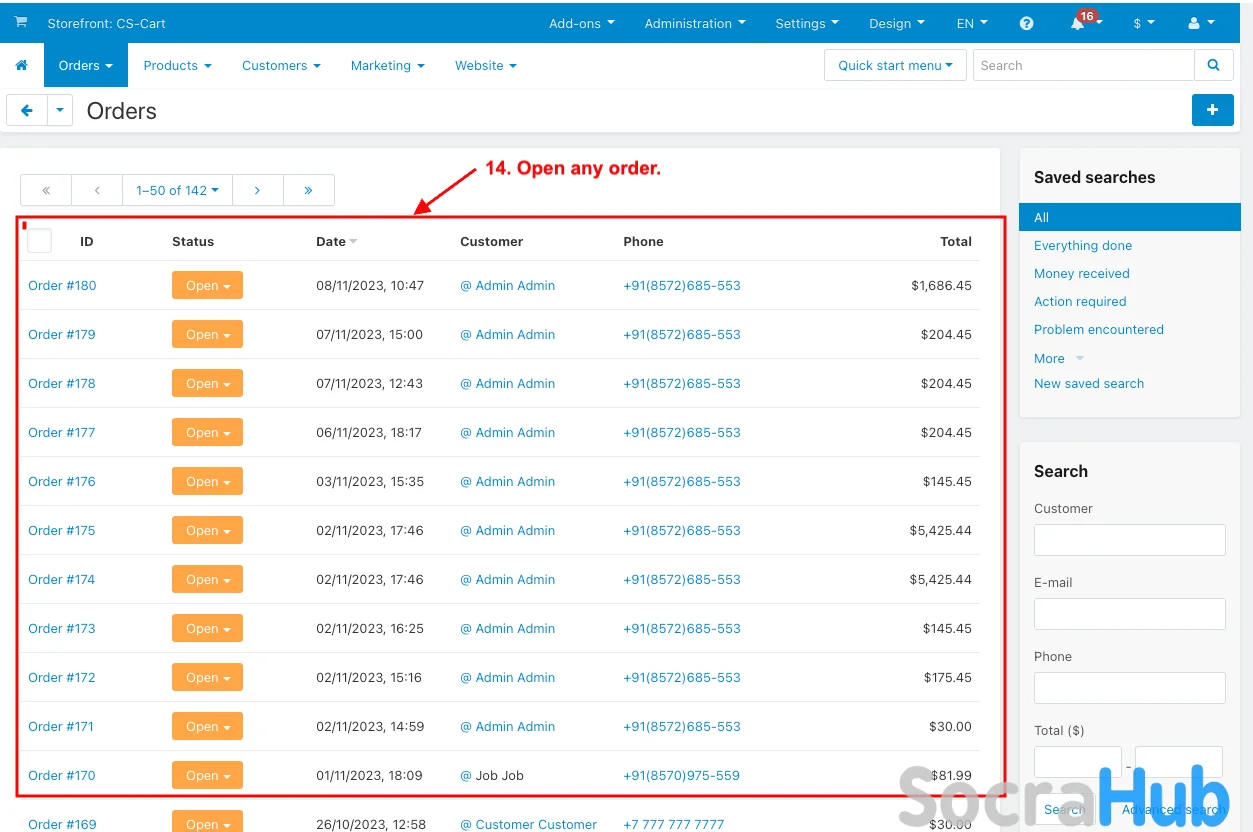The width and height of the screenshot is (1253, 832).
Task: Open the notifications bell icon
Action: pyautogui.click(x=1078, y=24)
